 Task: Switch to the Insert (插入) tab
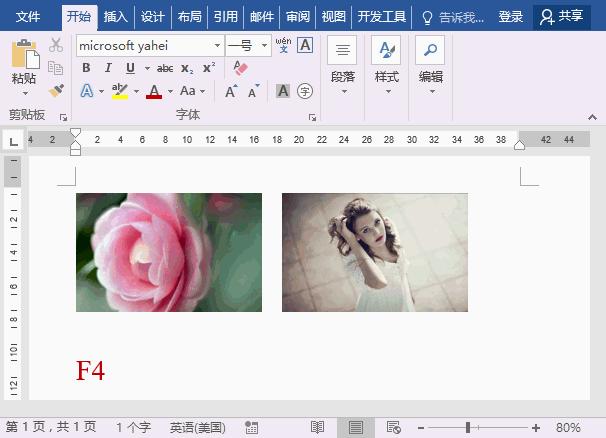116,17
